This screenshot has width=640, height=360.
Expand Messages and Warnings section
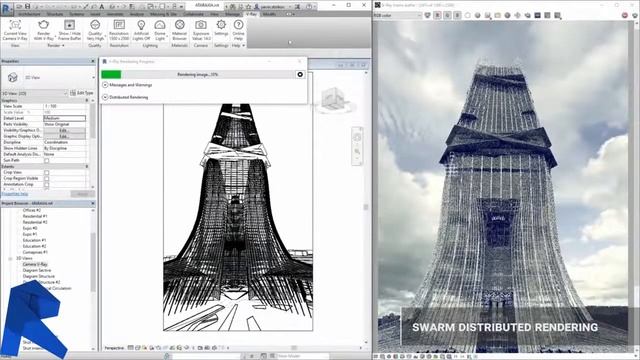click(105, 85)
